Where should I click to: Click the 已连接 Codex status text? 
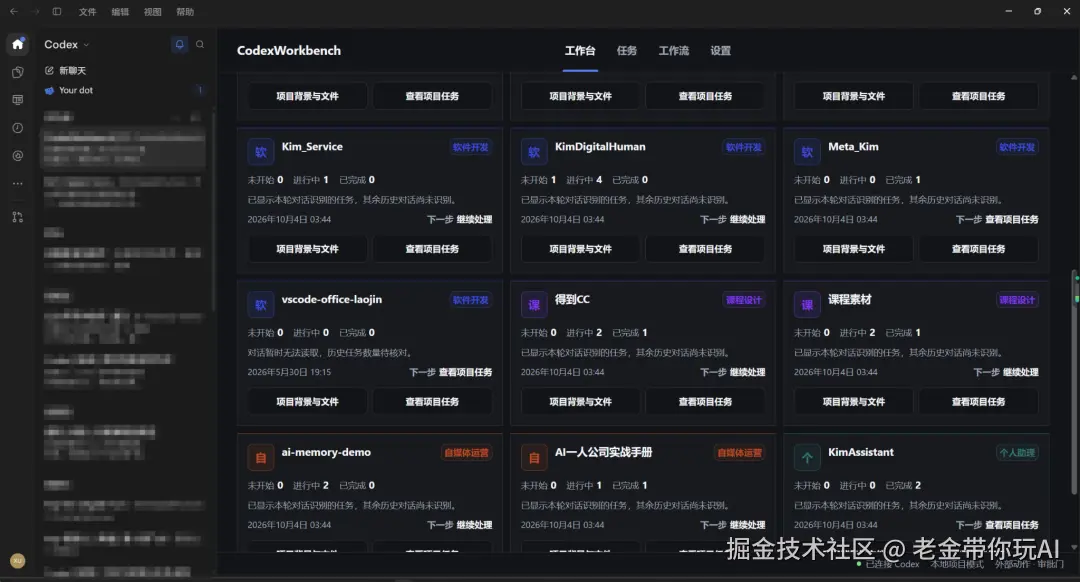[x=892, y=564]
